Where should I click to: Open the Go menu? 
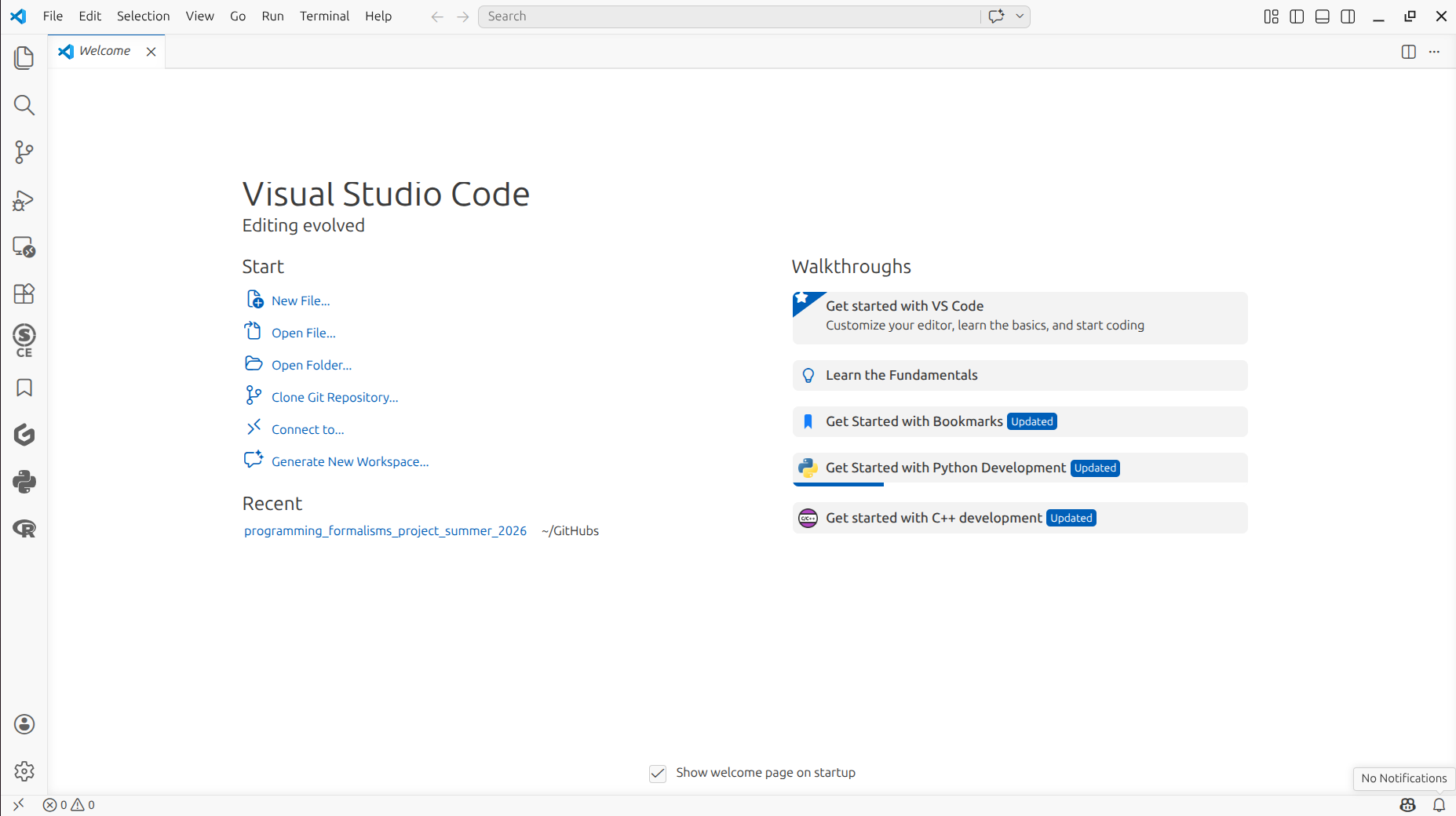238,16
